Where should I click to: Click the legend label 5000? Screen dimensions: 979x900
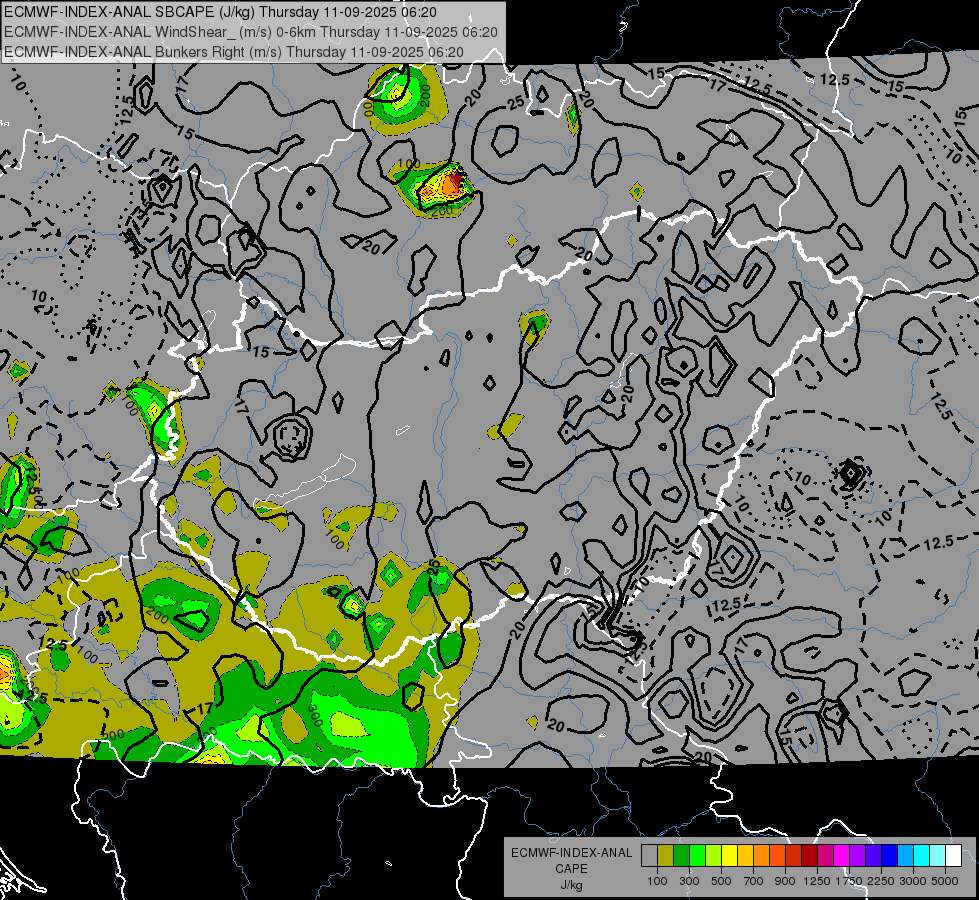[944, 881]
